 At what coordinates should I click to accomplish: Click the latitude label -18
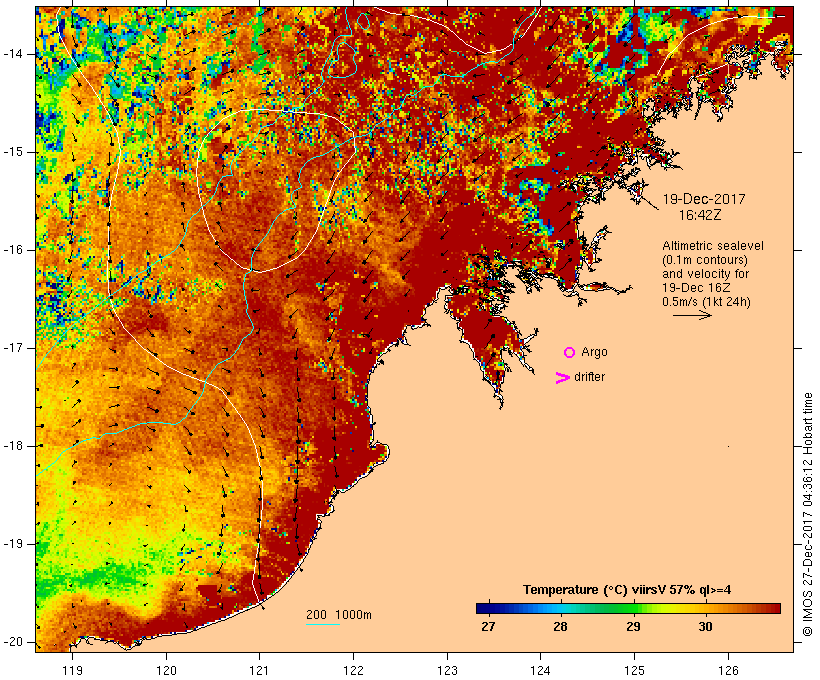point(13,446)
